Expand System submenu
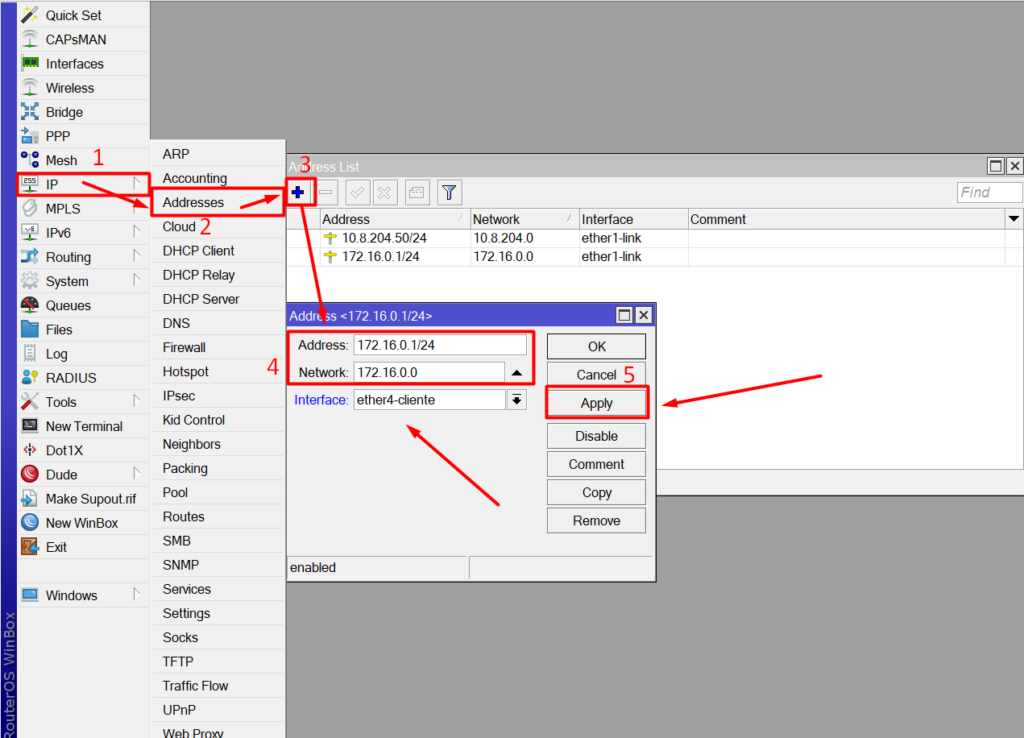This screenshot has height=738, width=1024. pyautogui.click(x=136, y=280)
